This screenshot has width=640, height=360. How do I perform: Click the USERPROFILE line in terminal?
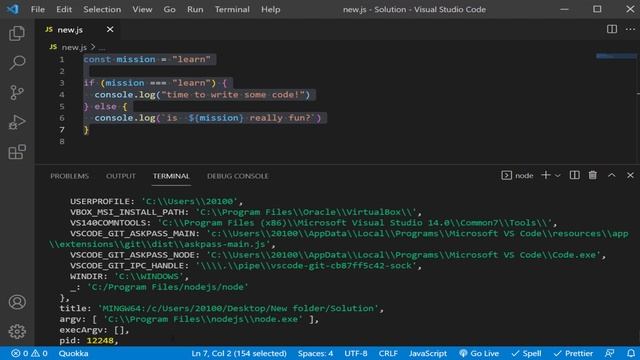pos(156,201)
